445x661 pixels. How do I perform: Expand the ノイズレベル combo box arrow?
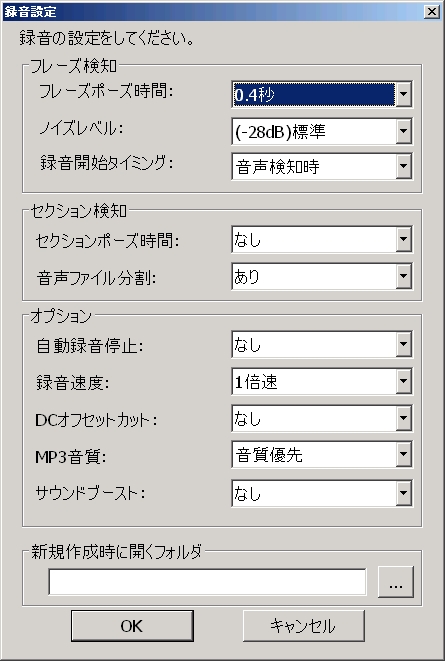click(x=403, y=131)
